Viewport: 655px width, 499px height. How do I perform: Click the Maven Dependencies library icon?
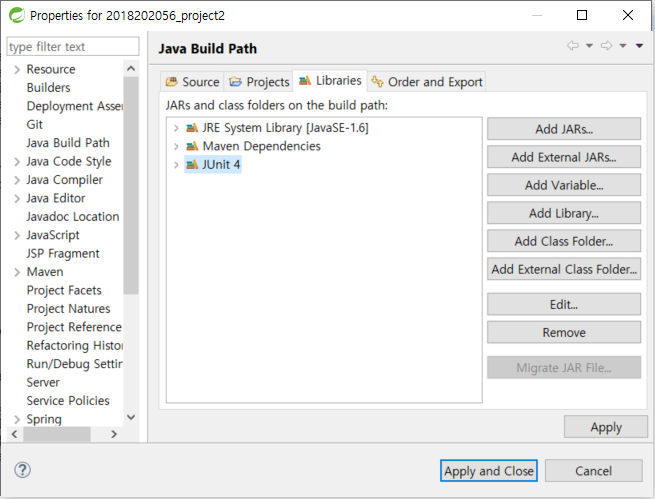tap(192, 146)
